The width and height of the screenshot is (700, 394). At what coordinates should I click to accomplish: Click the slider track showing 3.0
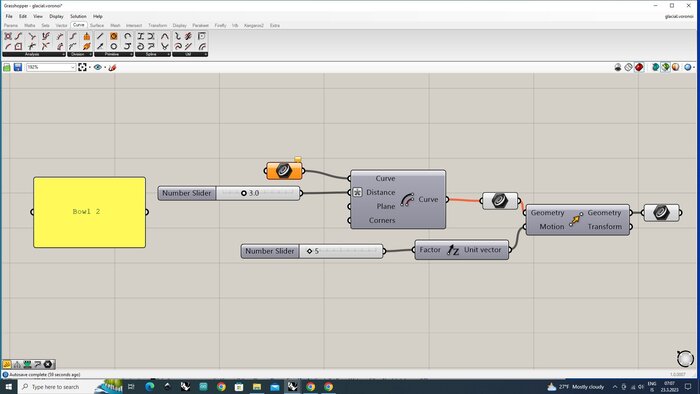point(258,193)
